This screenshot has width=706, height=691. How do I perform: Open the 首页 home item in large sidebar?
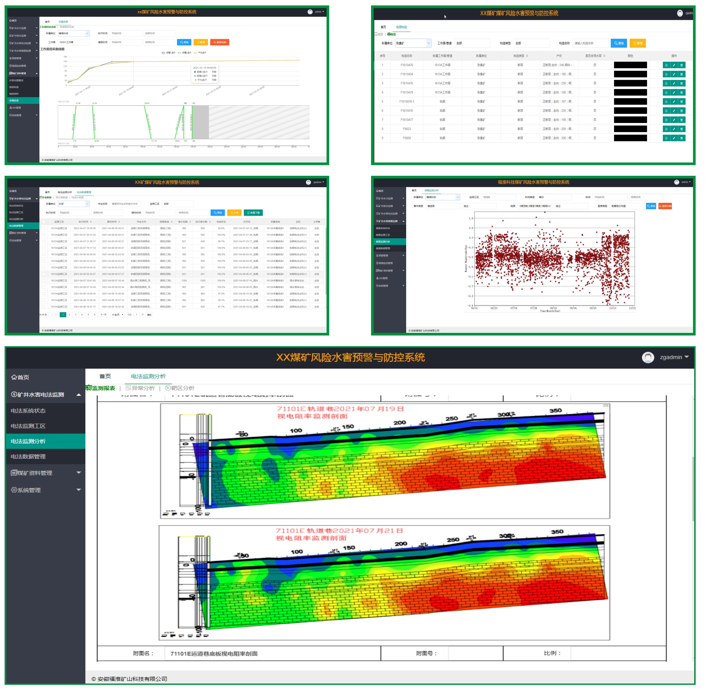pos(20,377)
